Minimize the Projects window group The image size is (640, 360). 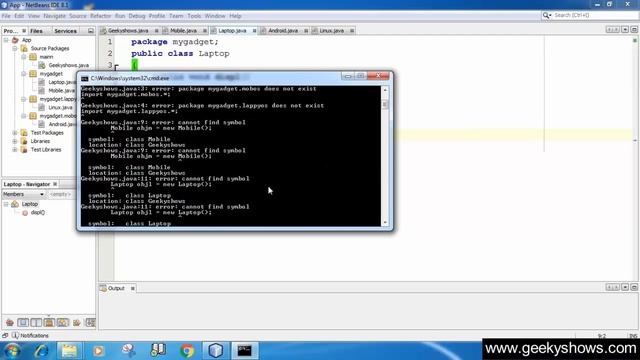(x=91, y=31)
